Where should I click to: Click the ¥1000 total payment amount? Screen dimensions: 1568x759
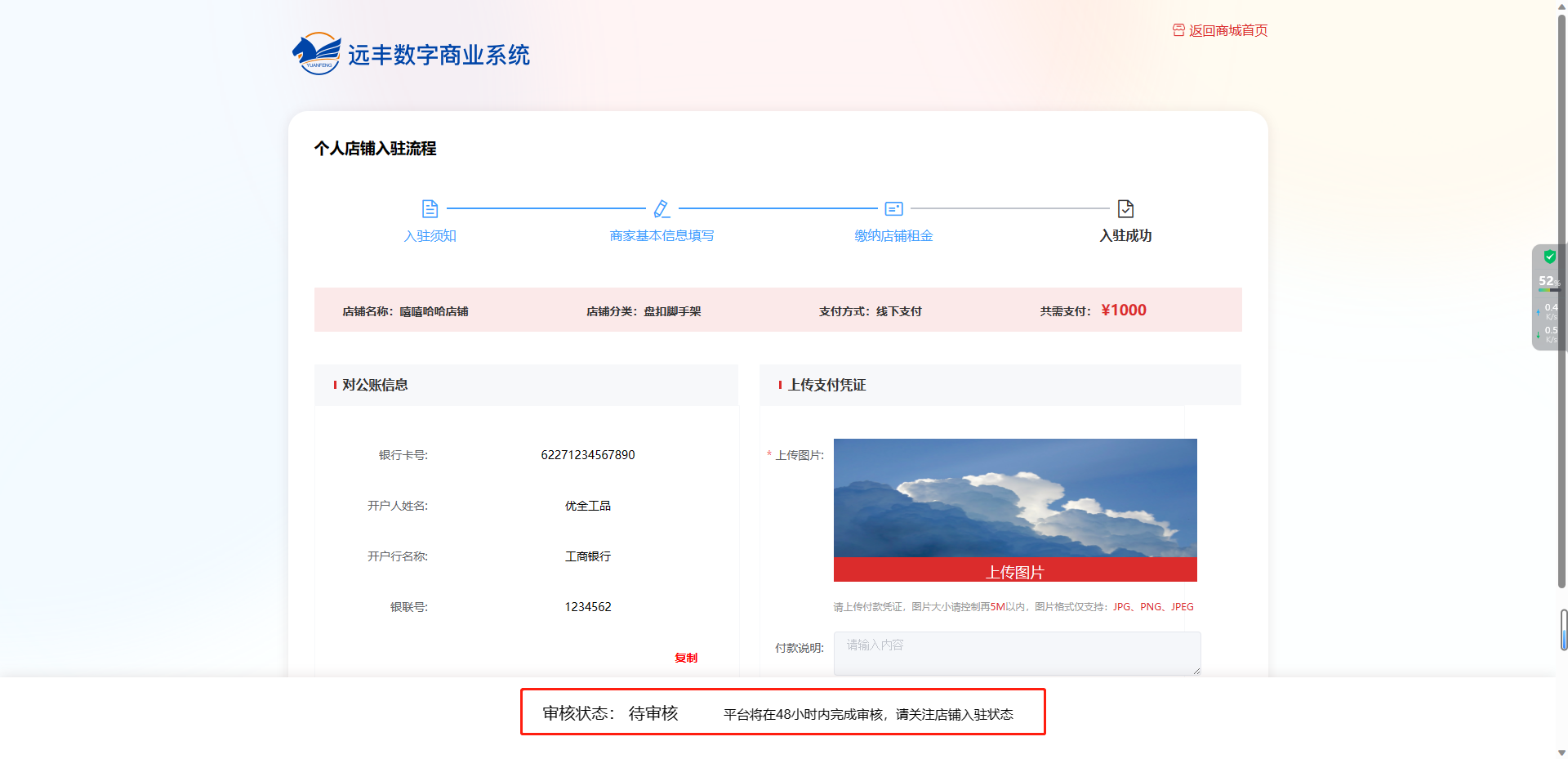pos(1124,310)
